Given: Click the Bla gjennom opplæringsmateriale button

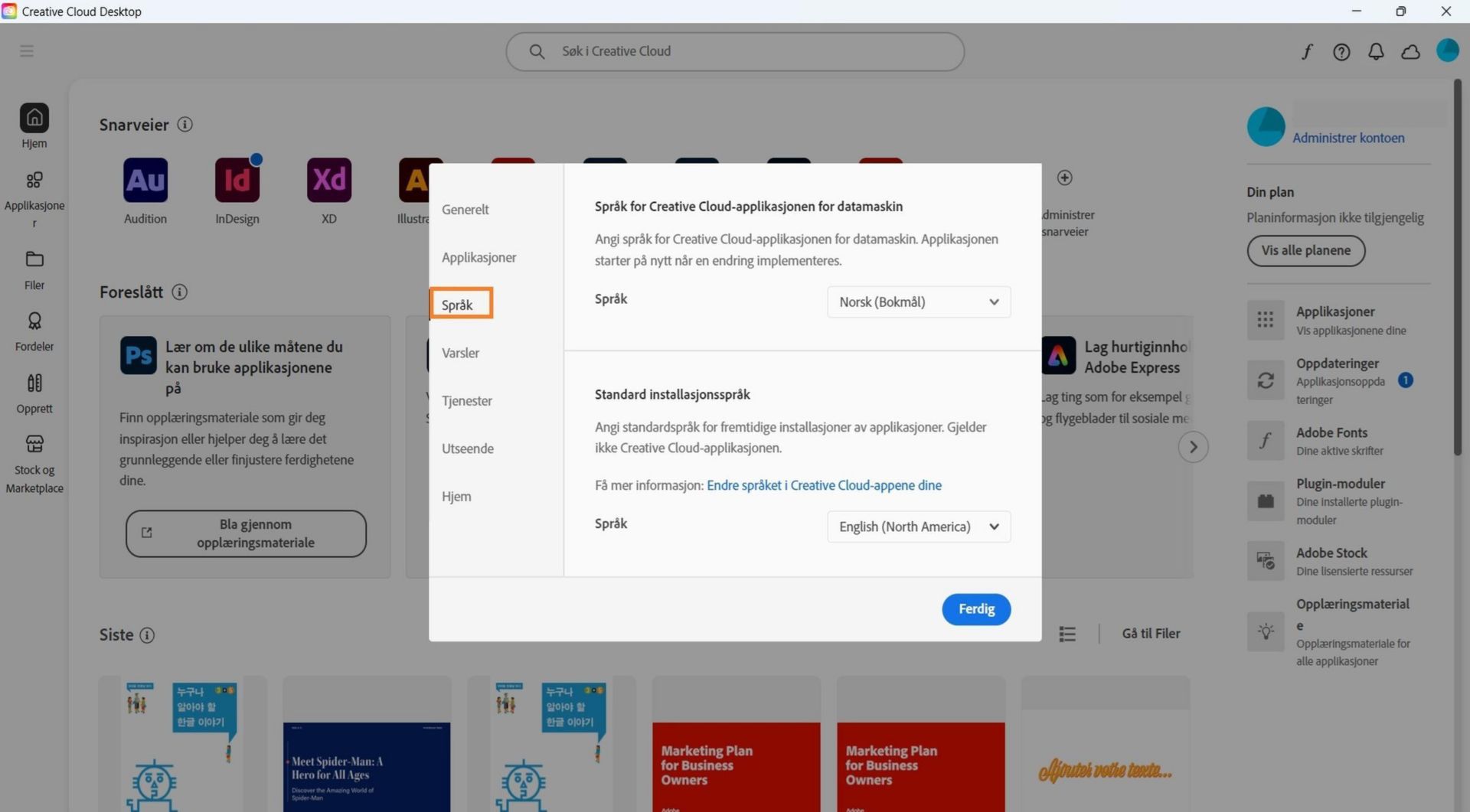Looking at the screenshot, I should coord(246,534).
